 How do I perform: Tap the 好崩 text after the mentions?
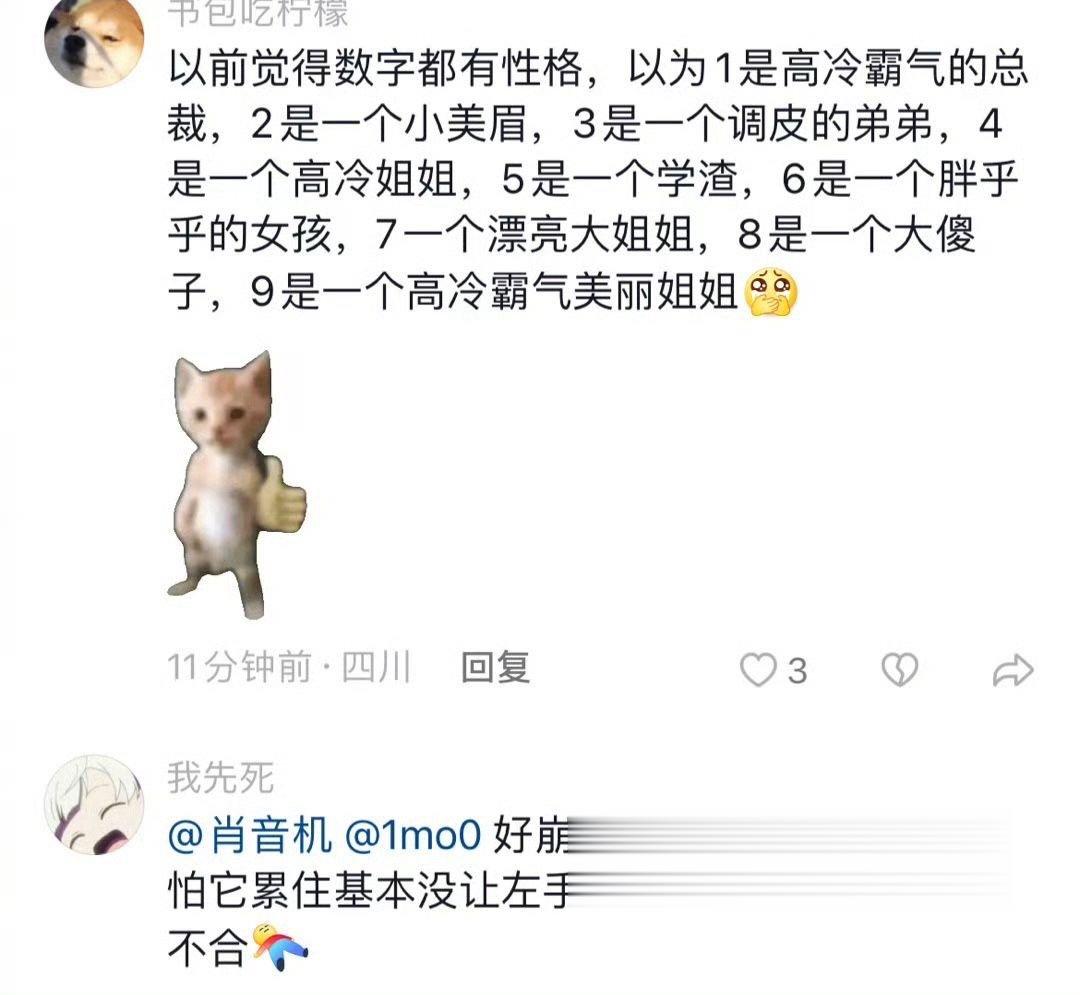(x=532, y=835)
